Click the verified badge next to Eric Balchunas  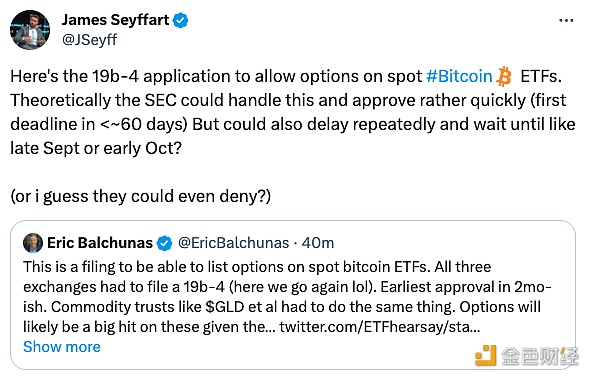[x=164, y=243]
